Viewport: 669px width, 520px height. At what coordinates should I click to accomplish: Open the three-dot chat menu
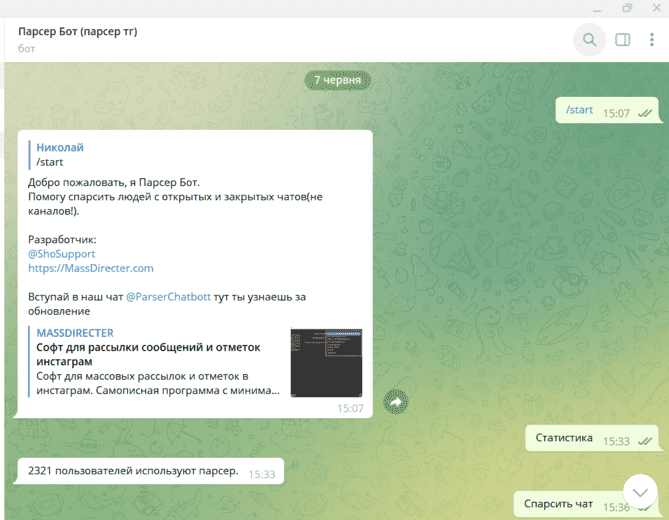click(x=652, y=40)
